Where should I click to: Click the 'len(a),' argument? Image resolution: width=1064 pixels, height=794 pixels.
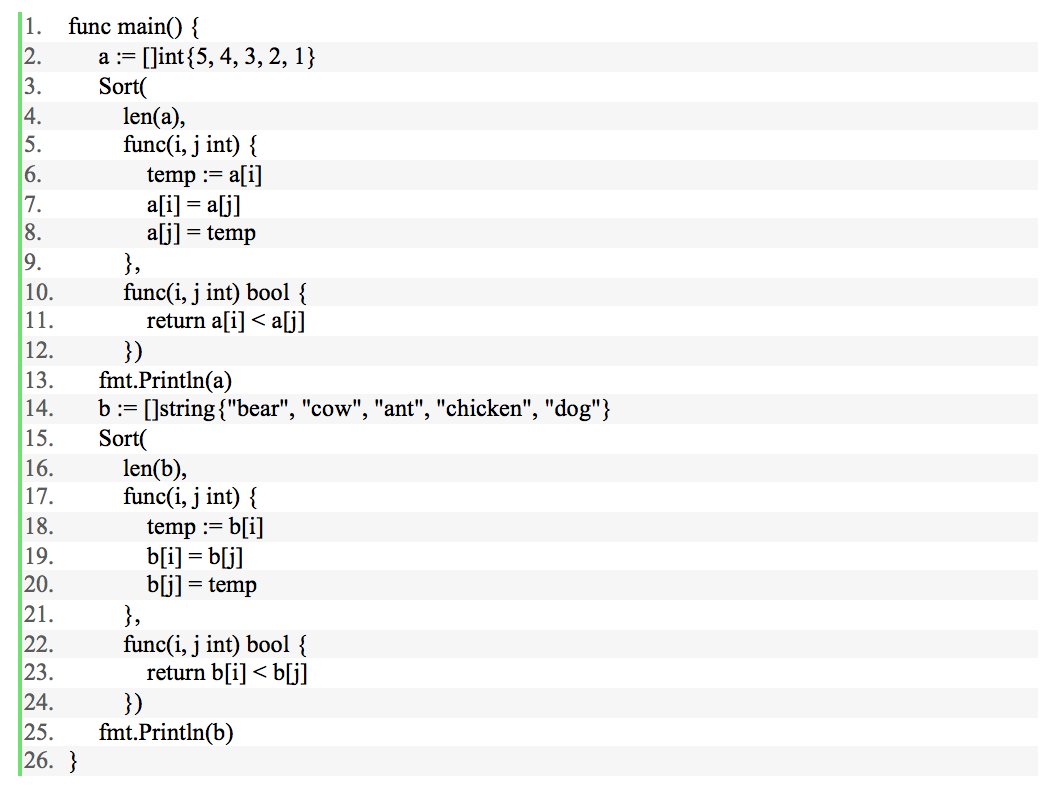tap(154, 116)
